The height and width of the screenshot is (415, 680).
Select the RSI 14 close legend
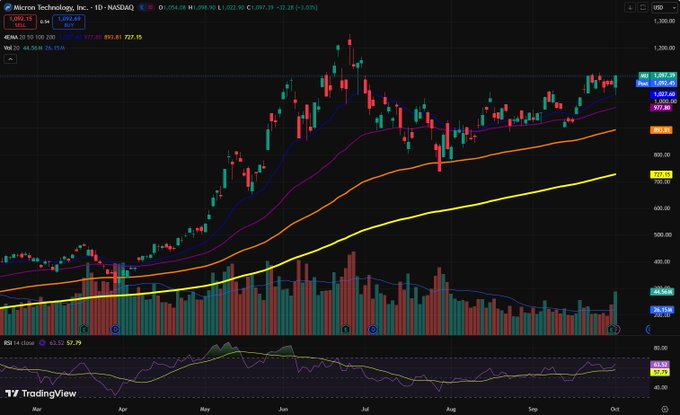pyautogui.click(x=19, y=343)
